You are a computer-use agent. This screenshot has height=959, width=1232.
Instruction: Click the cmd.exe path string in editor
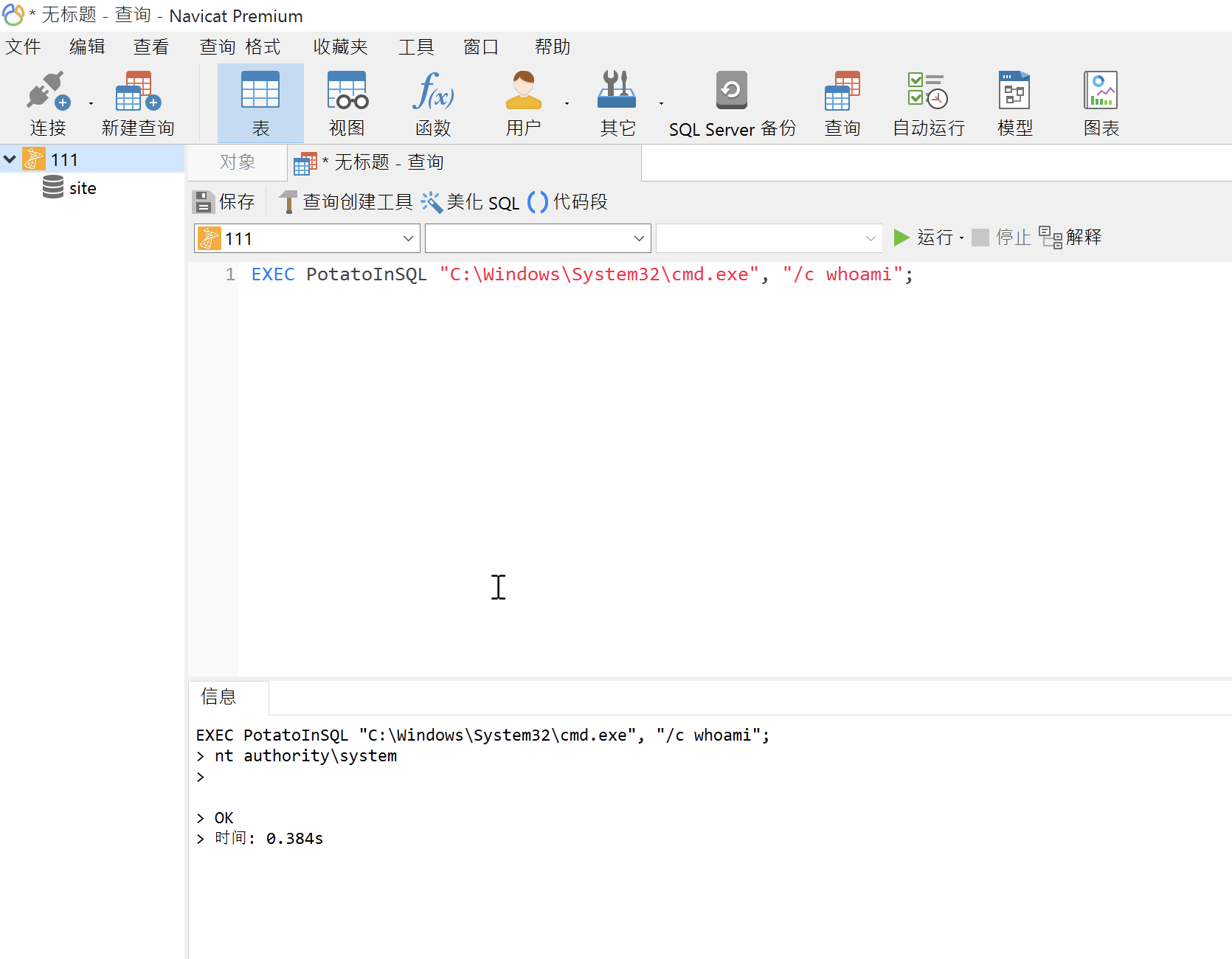599,274
